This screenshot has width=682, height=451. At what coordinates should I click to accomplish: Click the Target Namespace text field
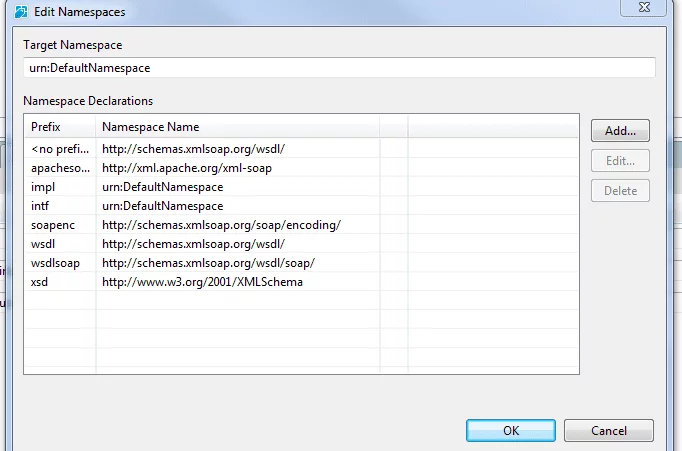339,68
